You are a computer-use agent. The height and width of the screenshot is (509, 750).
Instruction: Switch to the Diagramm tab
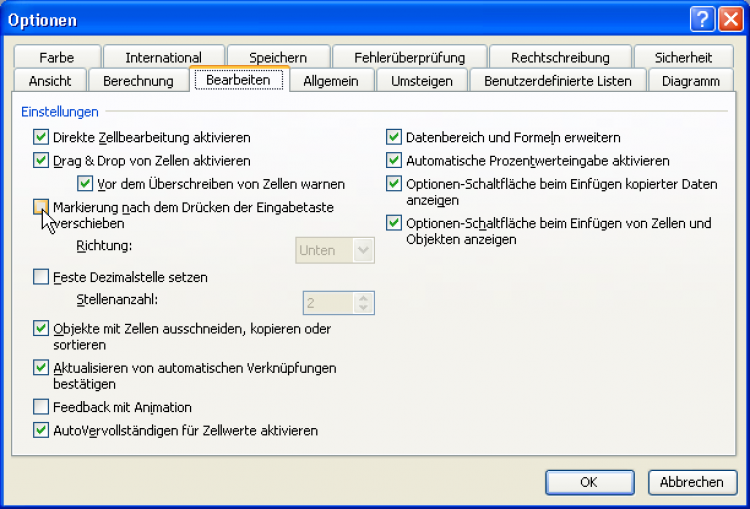point(690,81)
